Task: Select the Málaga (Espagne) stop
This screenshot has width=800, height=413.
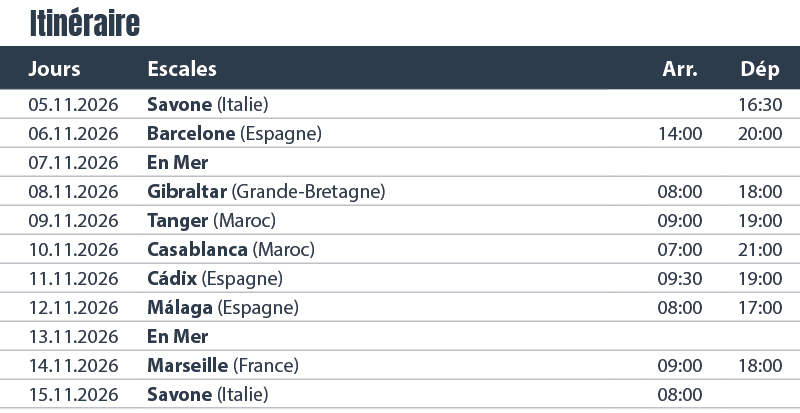Action: (222, 307)
